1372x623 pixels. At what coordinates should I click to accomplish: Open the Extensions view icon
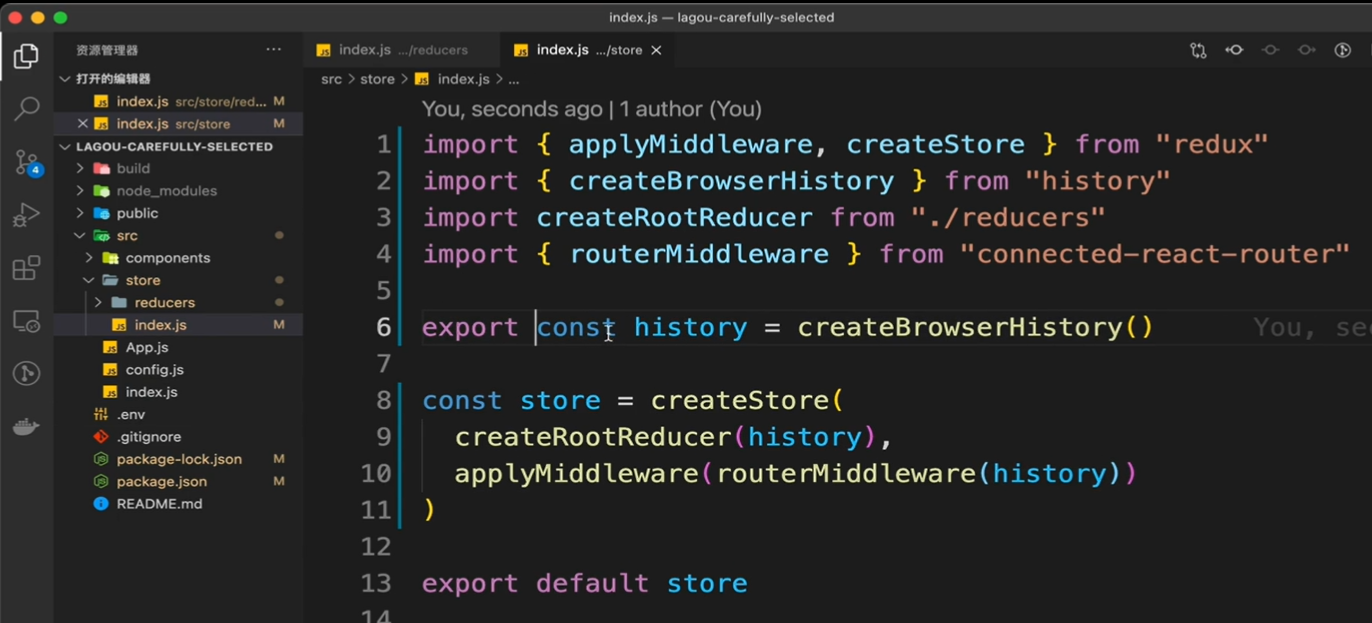26,268
